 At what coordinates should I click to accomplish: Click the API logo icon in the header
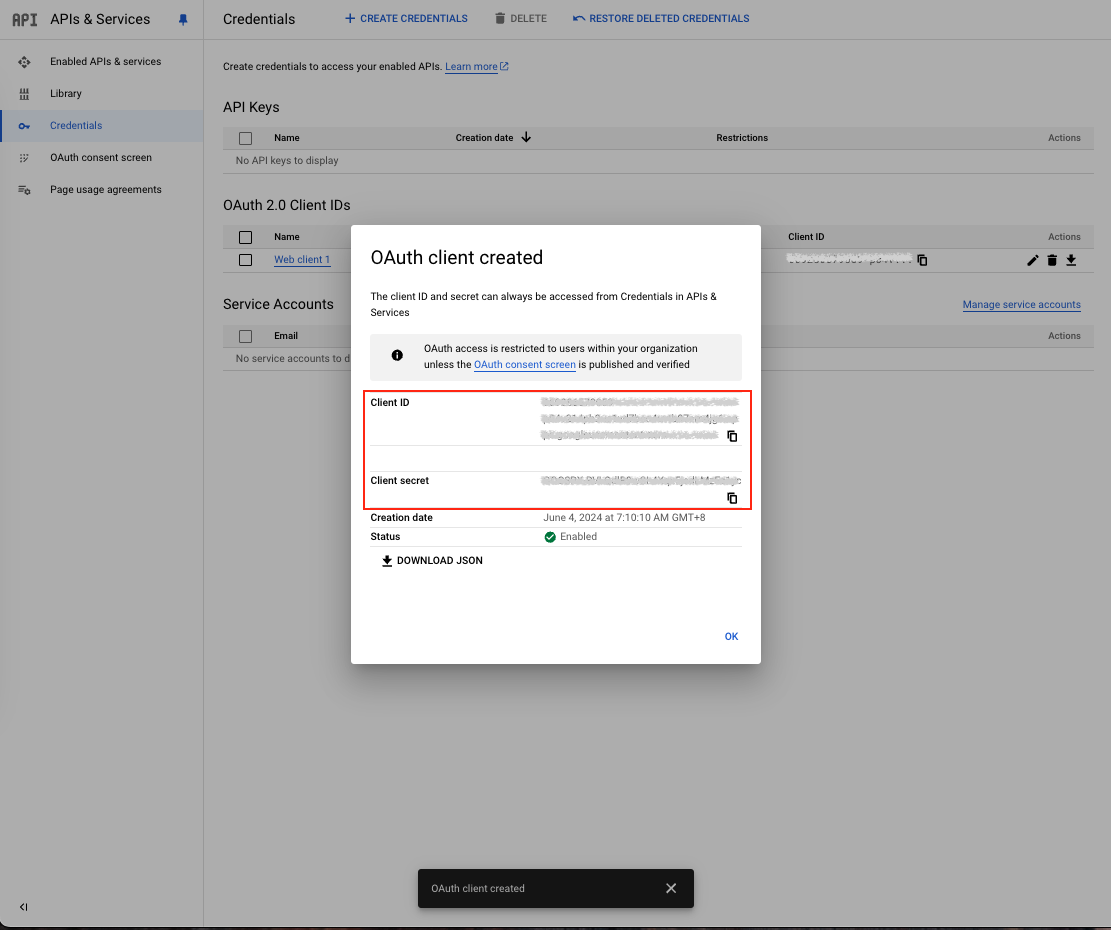tap(25, 19)
